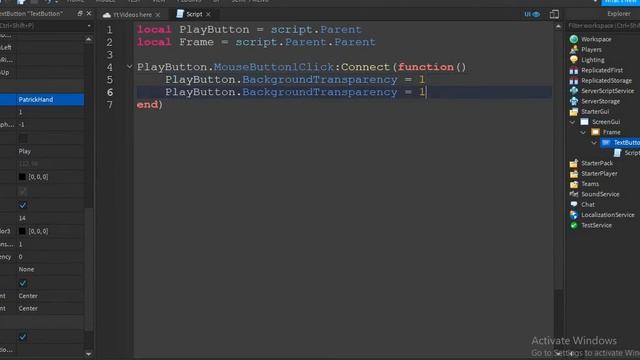Click the SoundService icon in Explorer
Screen dimensions: 640x360
pos(574,194)
